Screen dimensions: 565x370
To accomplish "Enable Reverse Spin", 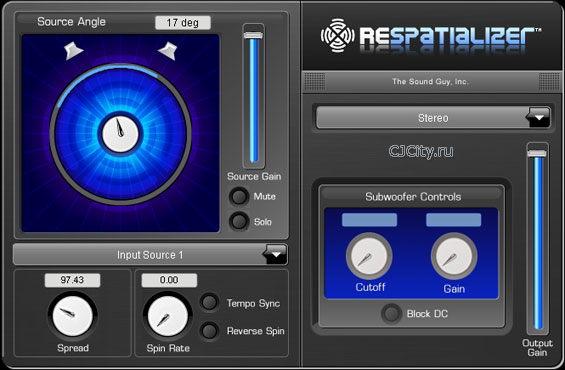I will point(209,331).
